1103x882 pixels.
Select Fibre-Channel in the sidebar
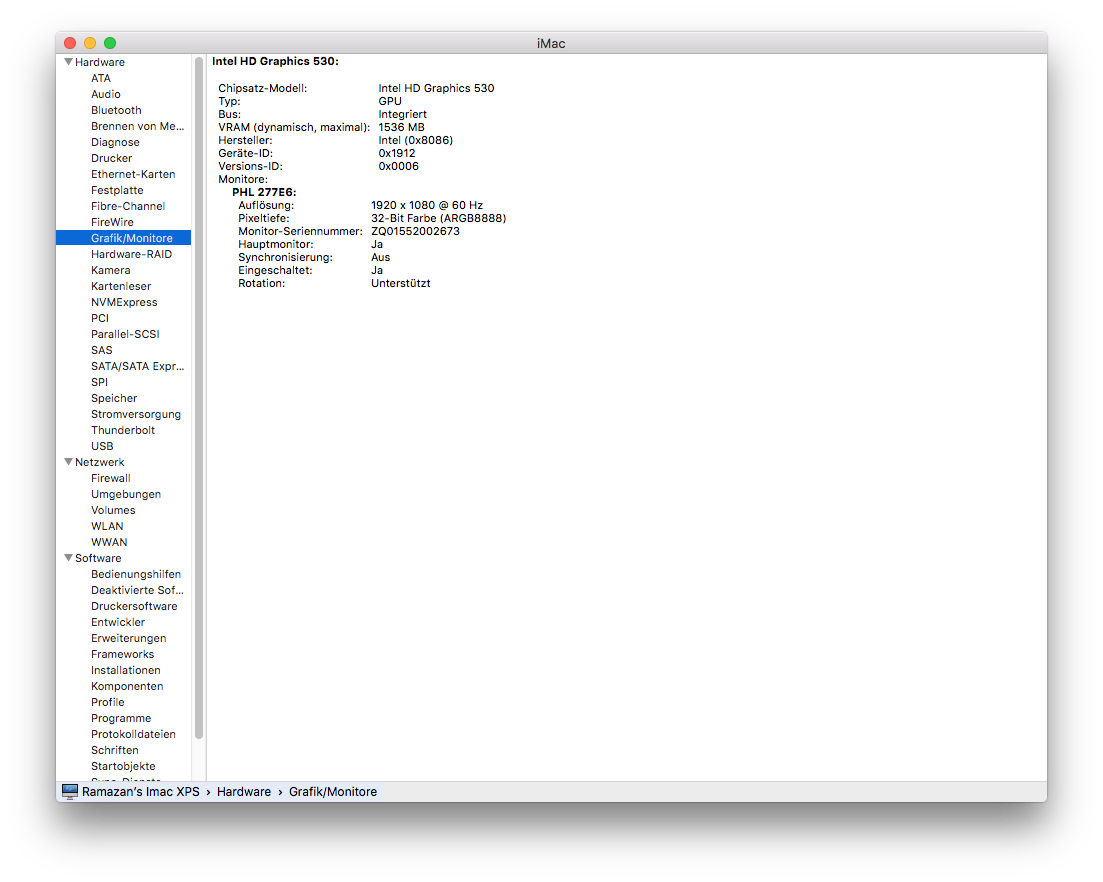128,206
